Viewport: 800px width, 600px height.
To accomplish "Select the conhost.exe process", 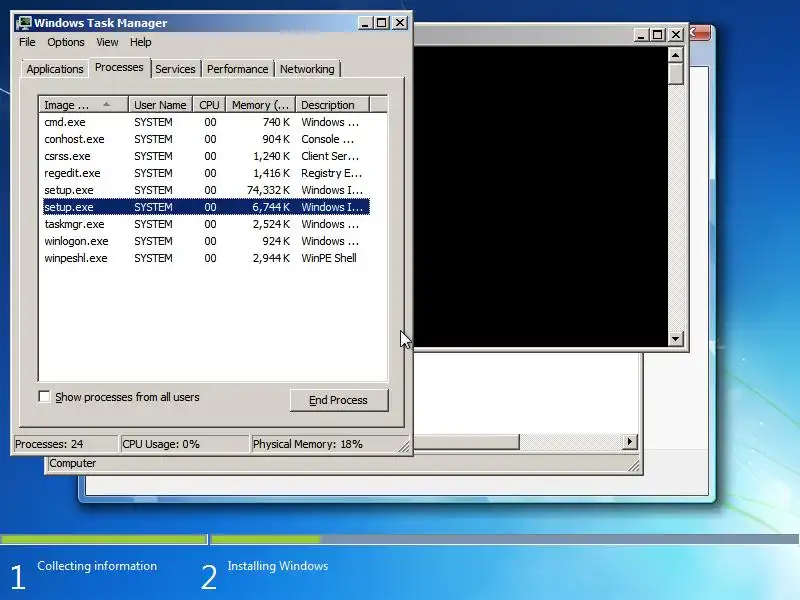I will click(x=206, y=139).
